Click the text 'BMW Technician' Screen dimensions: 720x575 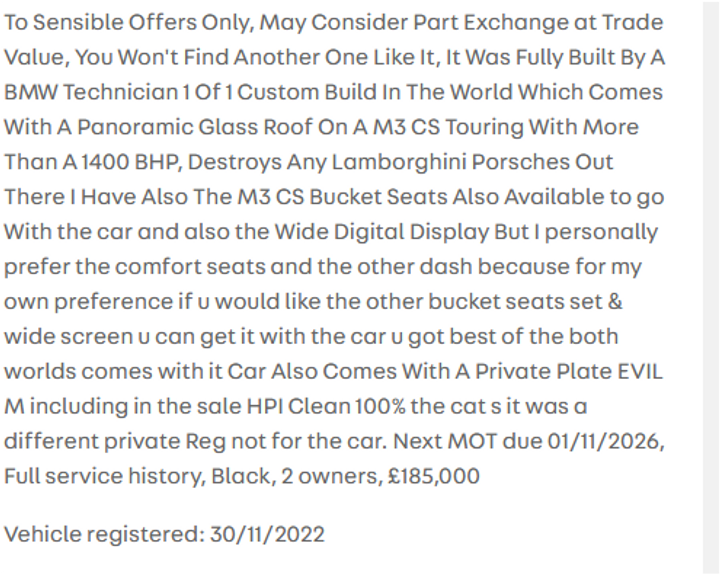click(91, 92)
